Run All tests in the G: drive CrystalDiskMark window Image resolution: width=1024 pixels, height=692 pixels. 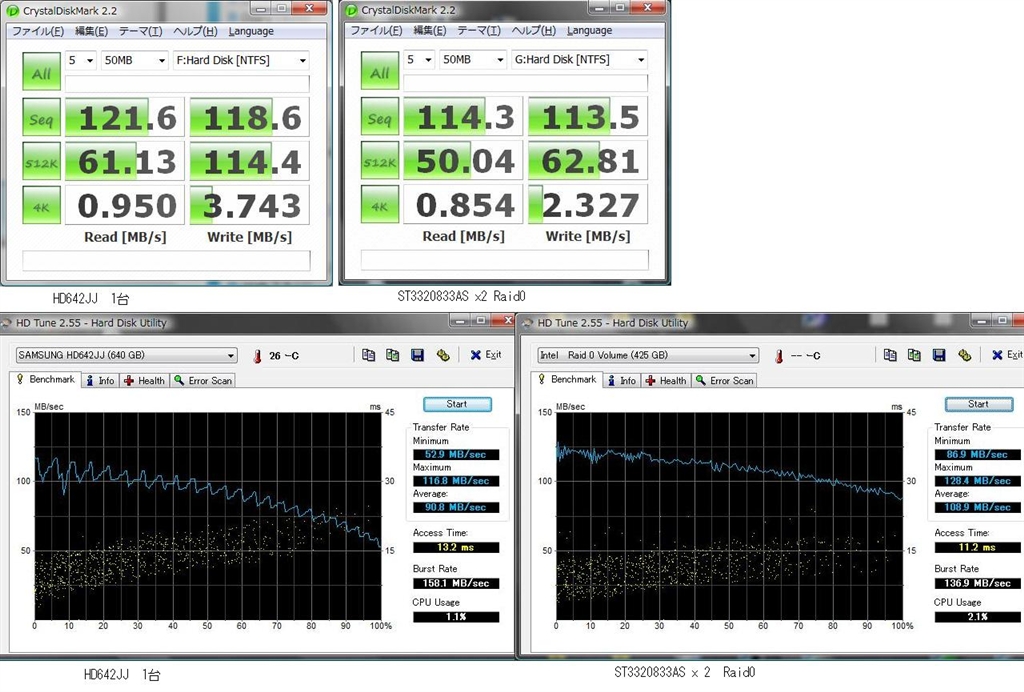click(379, 71)
